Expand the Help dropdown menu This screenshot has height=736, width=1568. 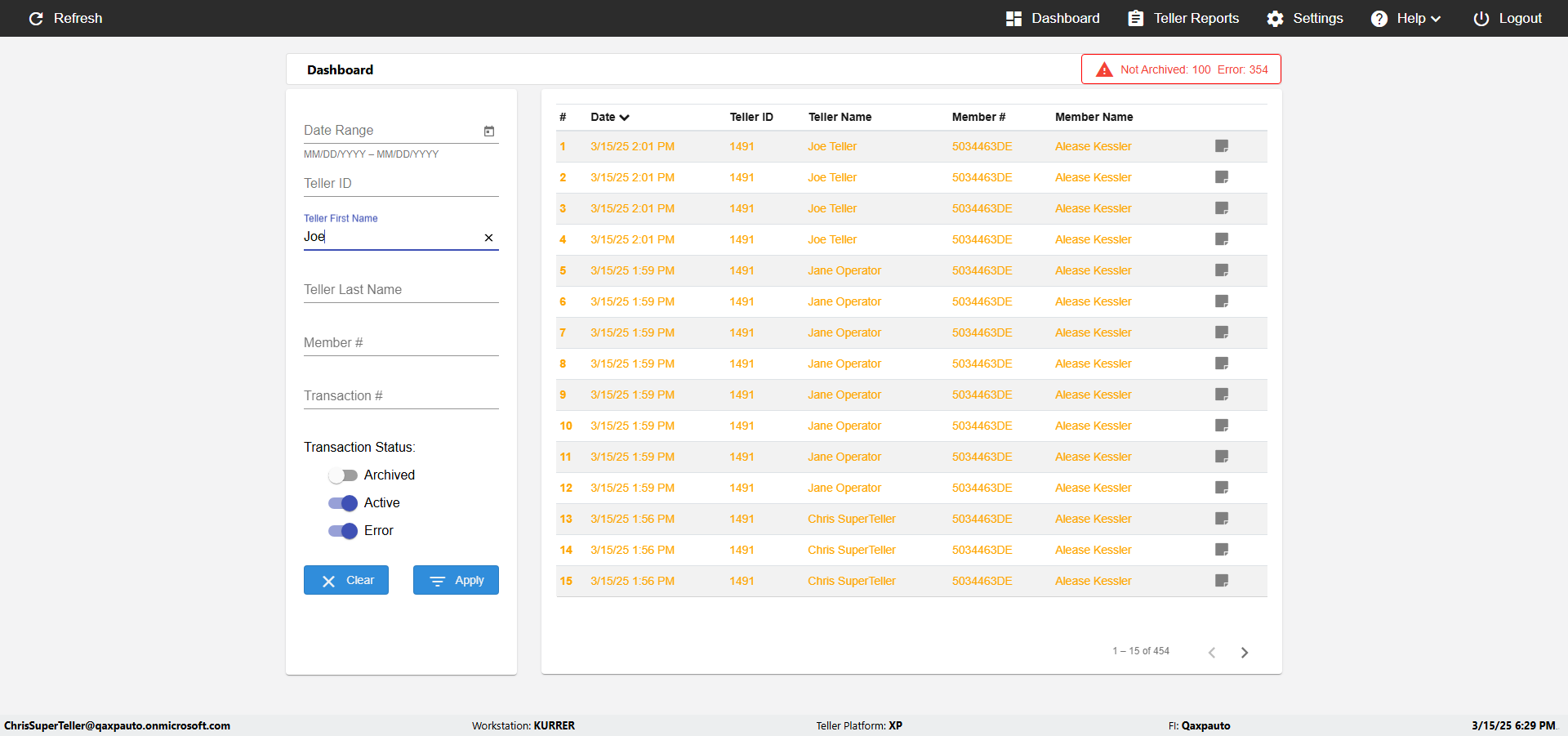click(1405, 18)
